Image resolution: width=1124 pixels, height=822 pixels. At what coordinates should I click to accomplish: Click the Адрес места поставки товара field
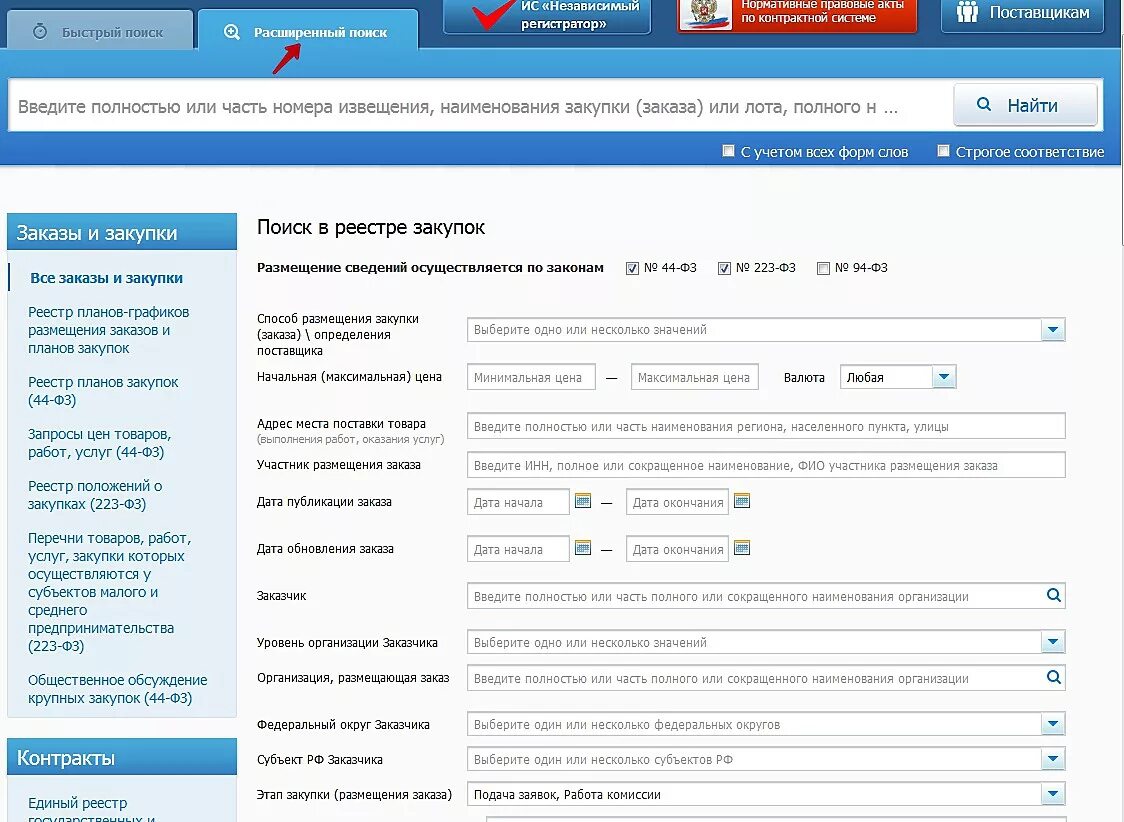[x=766, y=426]
